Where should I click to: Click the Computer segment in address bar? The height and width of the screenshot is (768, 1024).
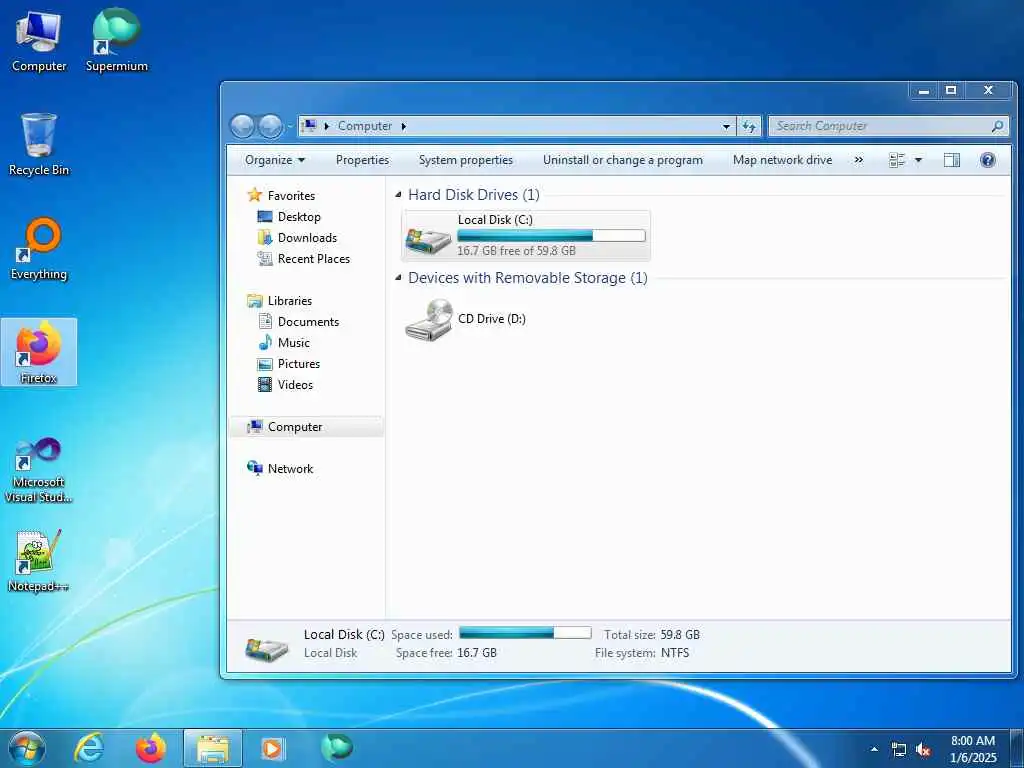click(x=364, y=126)
